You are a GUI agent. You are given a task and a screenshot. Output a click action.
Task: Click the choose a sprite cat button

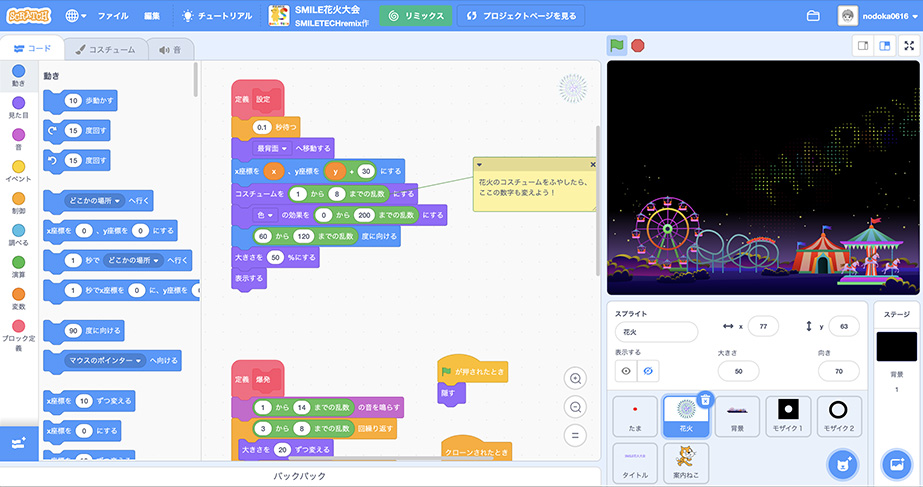coord(842,465)
